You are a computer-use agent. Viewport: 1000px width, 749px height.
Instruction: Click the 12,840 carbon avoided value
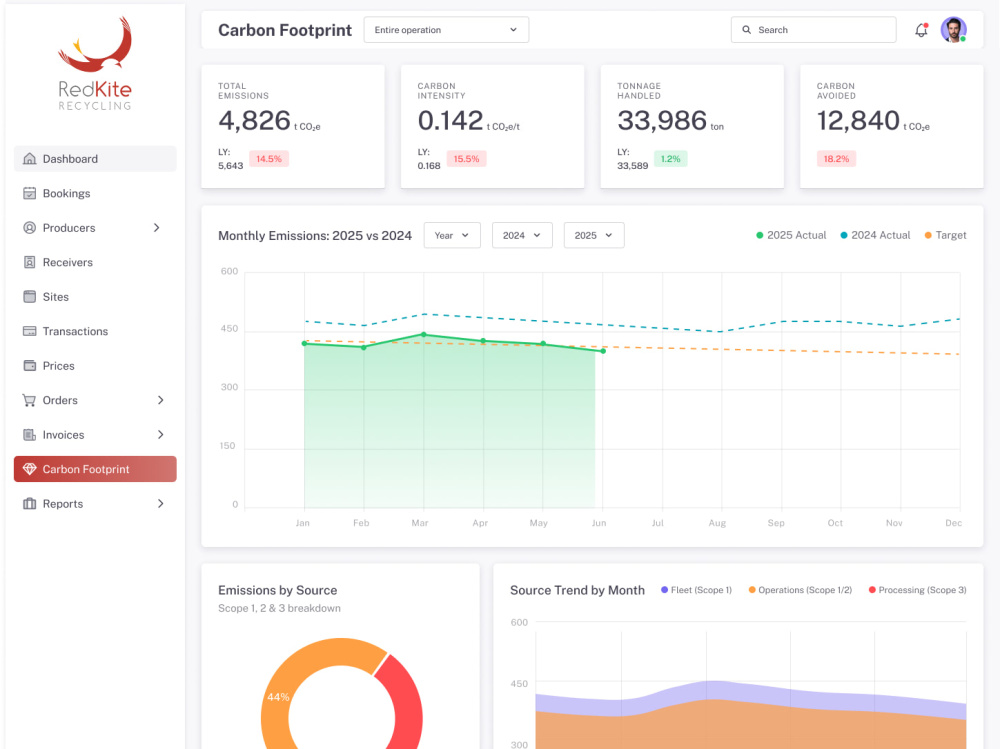858,121
